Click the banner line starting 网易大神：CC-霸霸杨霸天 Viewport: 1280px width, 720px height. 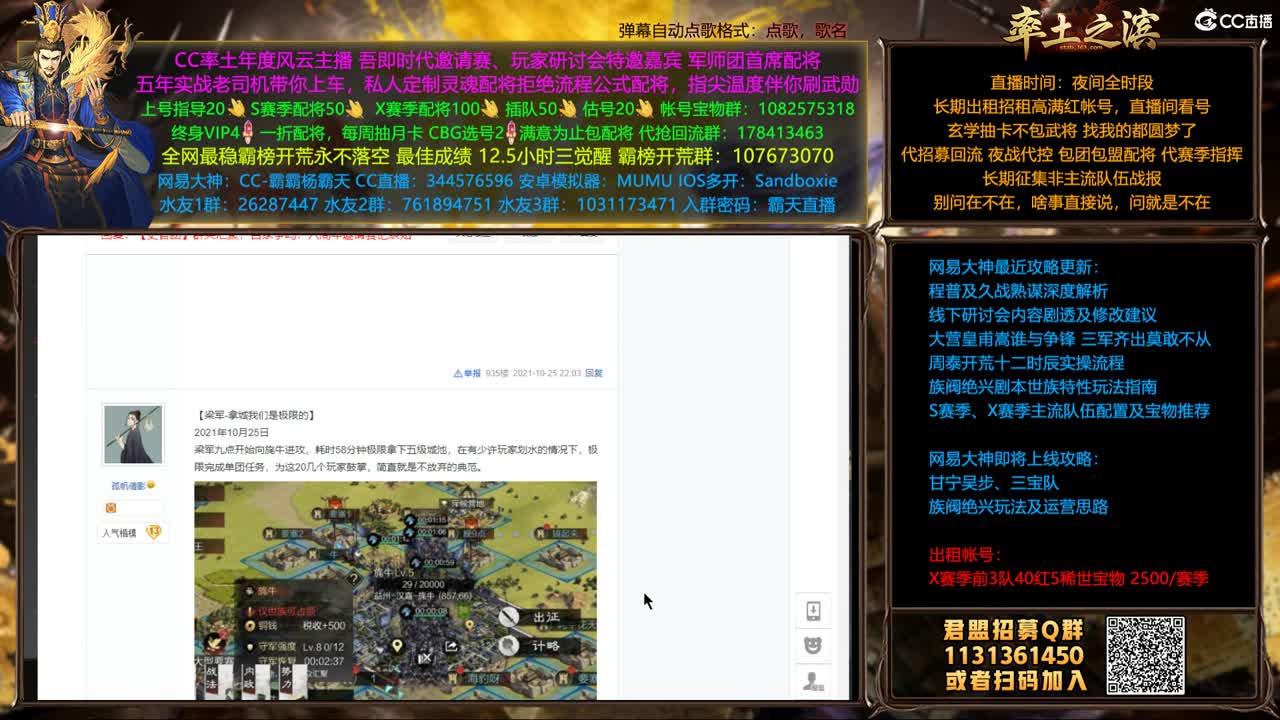click(497, 181)
